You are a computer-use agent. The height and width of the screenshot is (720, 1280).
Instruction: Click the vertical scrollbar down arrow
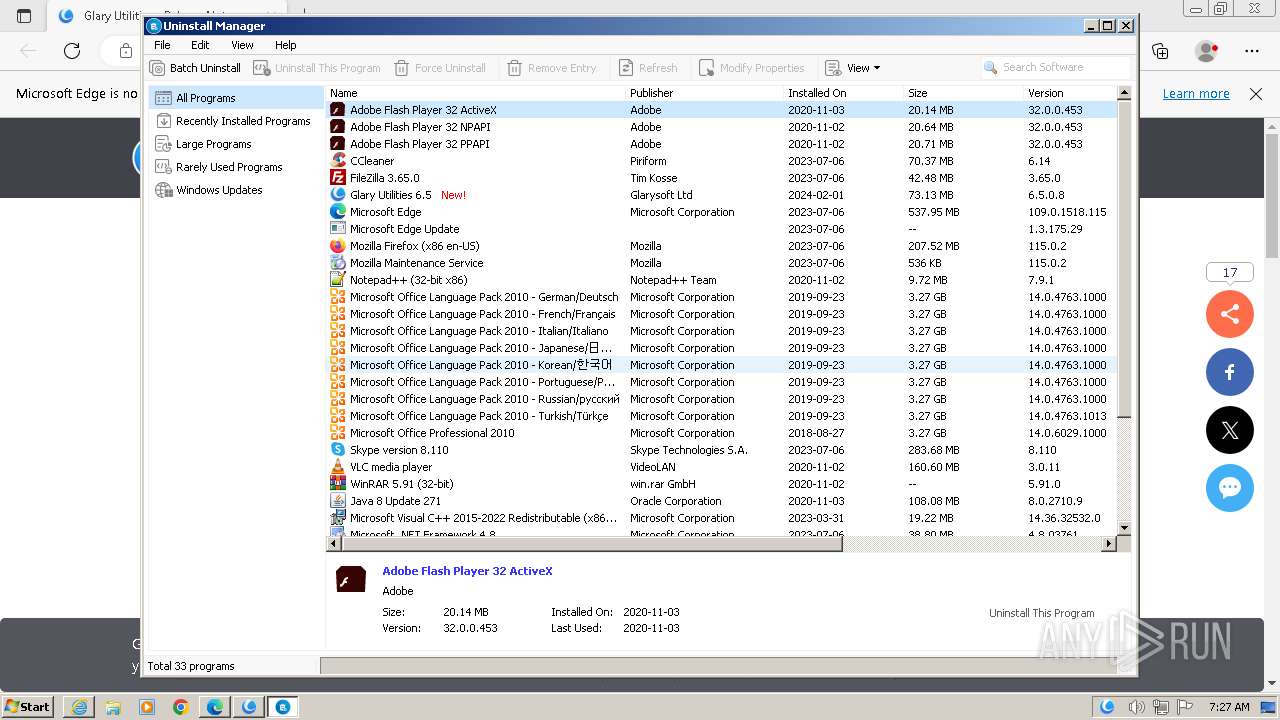1124,528
